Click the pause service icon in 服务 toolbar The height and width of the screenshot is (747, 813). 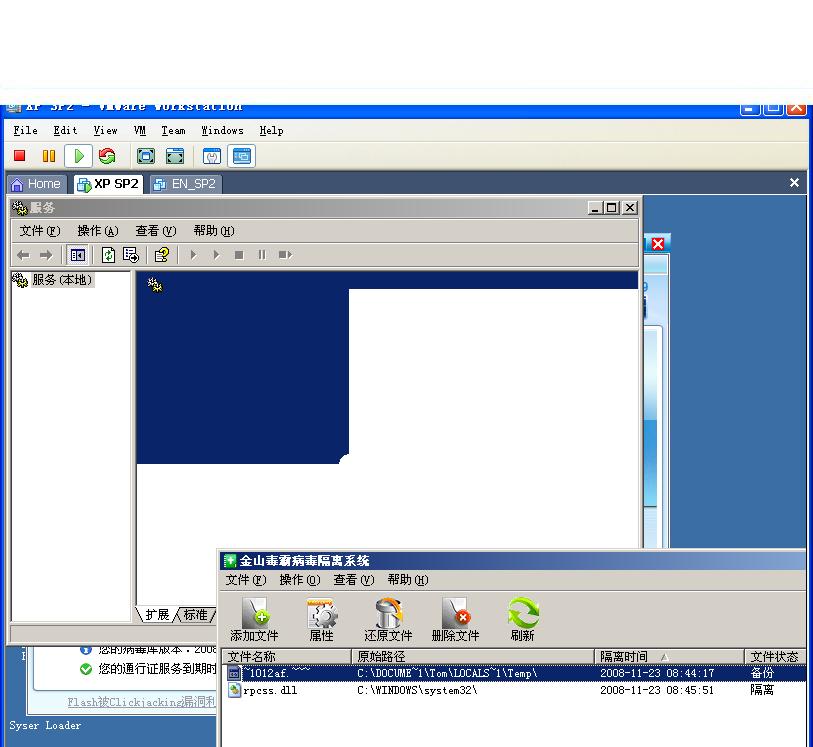tap(262, 255)
